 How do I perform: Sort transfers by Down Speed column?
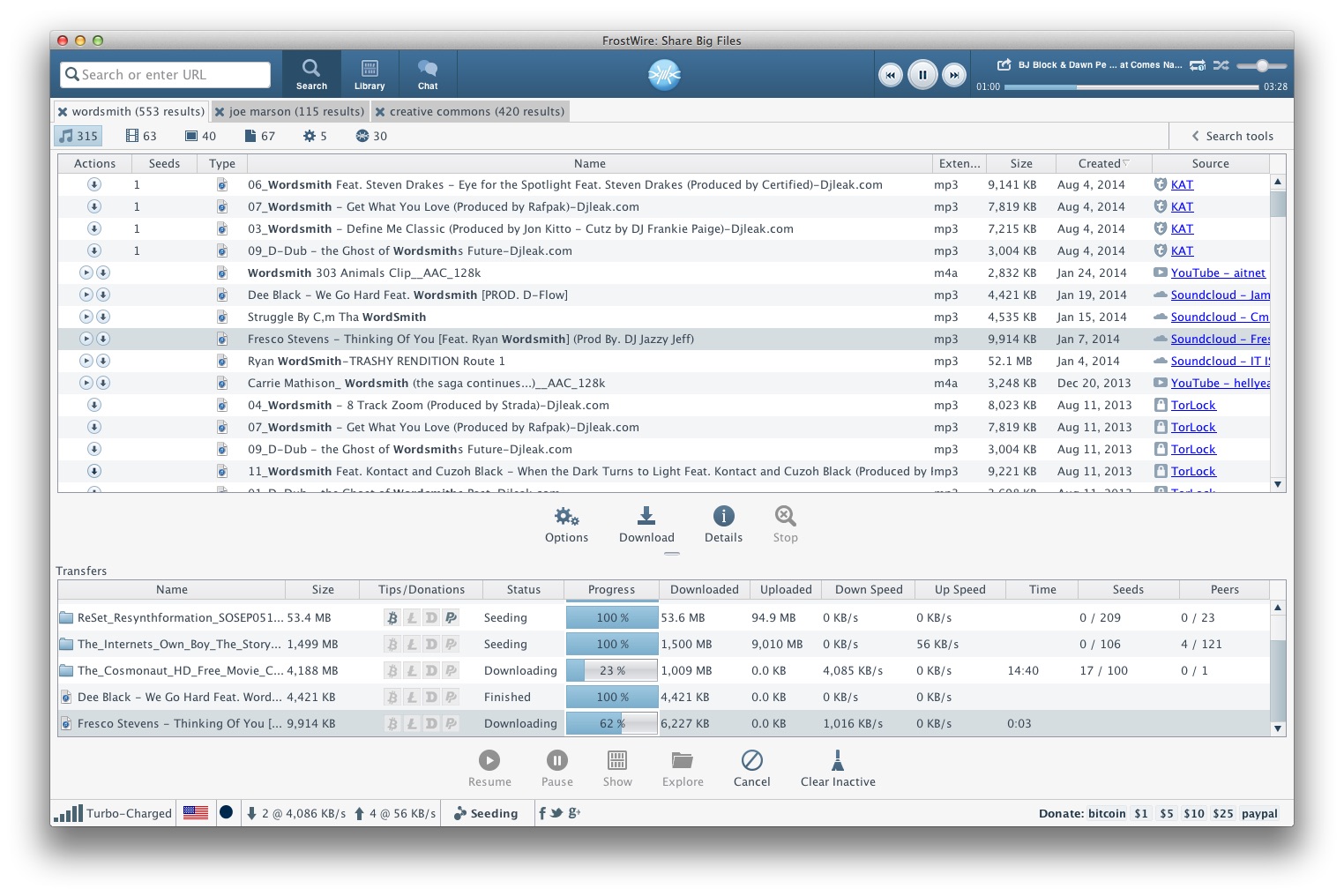pyautogui.click(x=869, y=589)
